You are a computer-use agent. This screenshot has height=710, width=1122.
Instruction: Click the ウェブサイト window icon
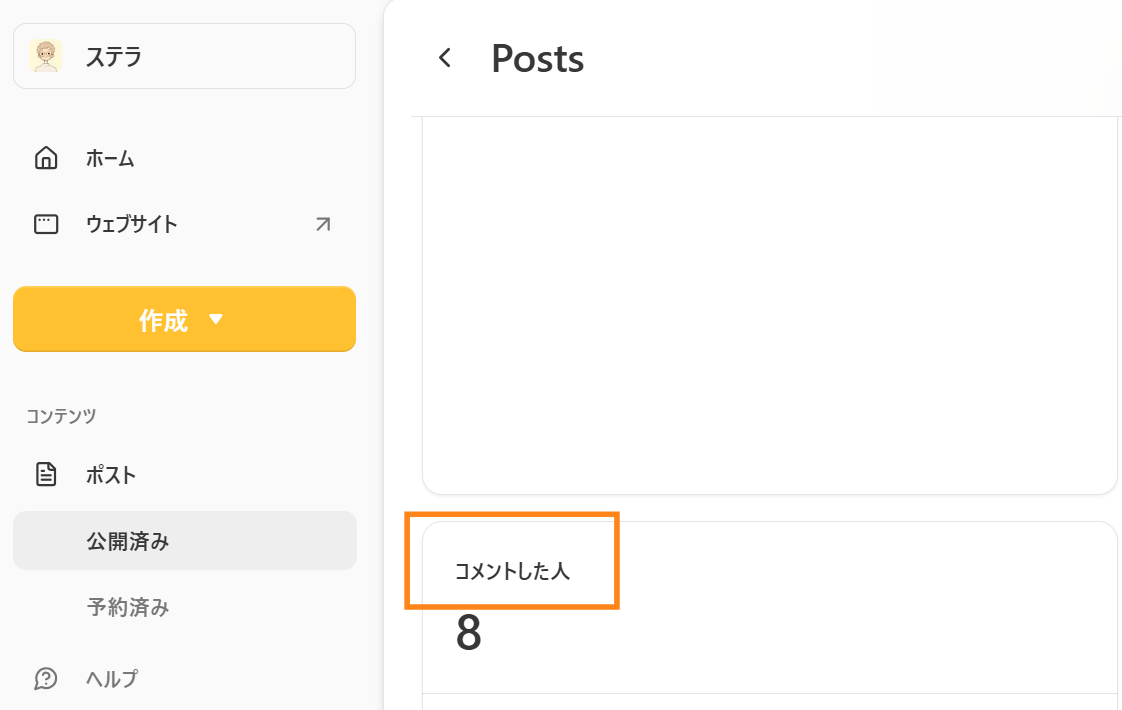tap(46, 224)
